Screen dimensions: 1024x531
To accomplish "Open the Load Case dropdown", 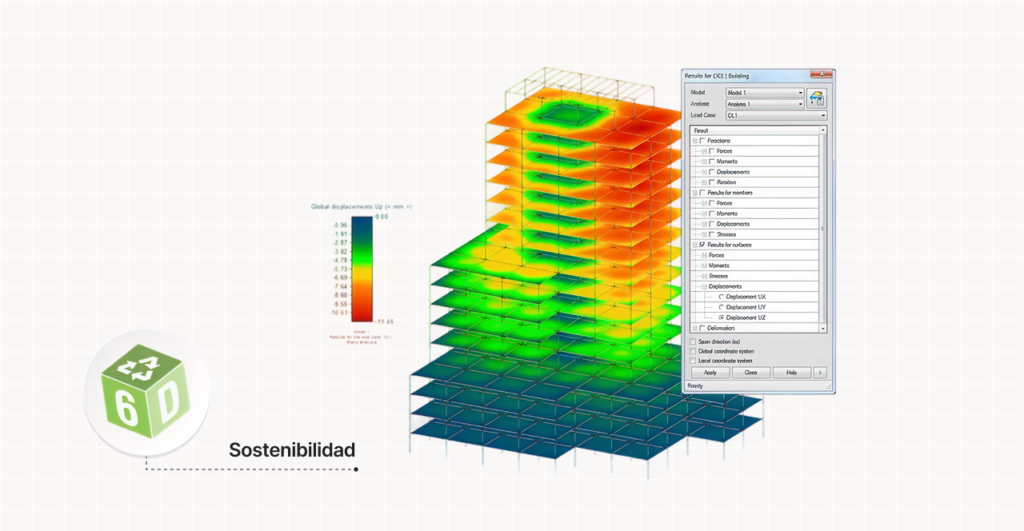I will pyautogui.click(x=822, y=116).
